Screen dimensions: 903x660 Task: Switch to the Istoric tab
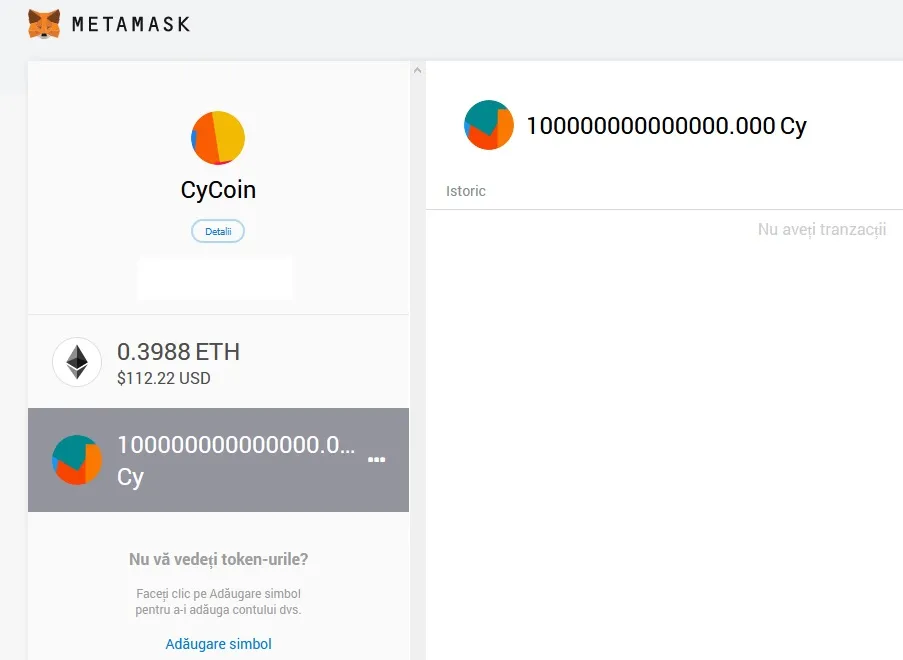(x=465, y=191)
